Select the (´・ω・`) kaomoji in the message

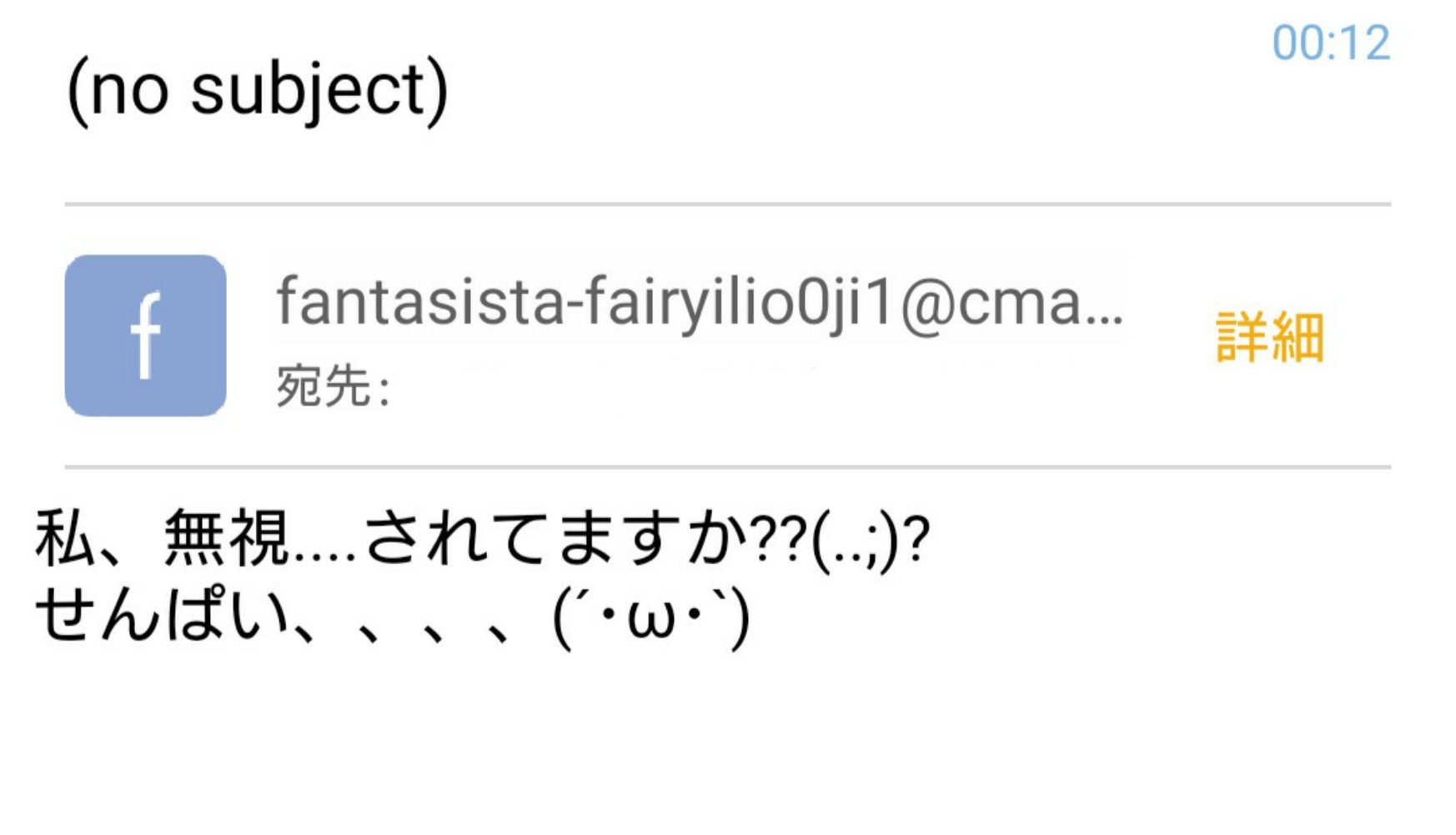[x=651, y=618]
